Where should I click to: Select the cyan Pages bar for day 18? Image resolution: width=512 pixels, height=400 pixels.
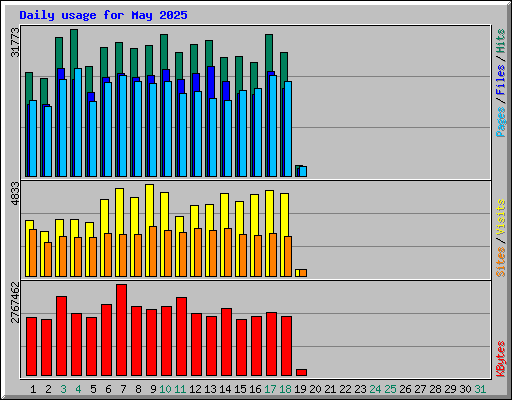288,129
